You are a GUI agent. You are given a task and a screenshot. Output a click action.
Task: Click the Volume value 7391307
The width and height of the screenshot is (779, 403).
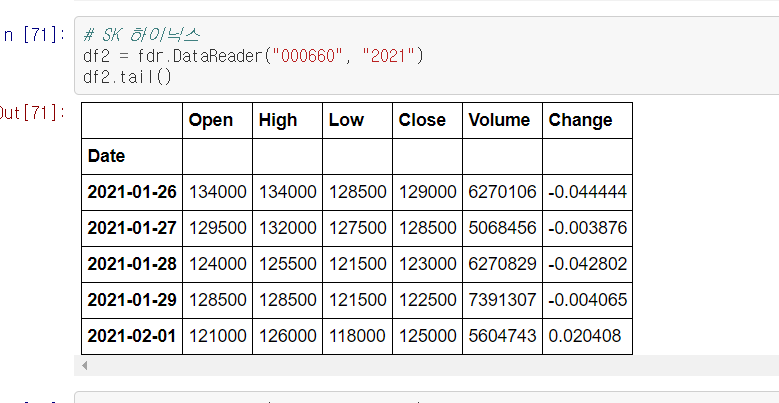click(502, 300)
